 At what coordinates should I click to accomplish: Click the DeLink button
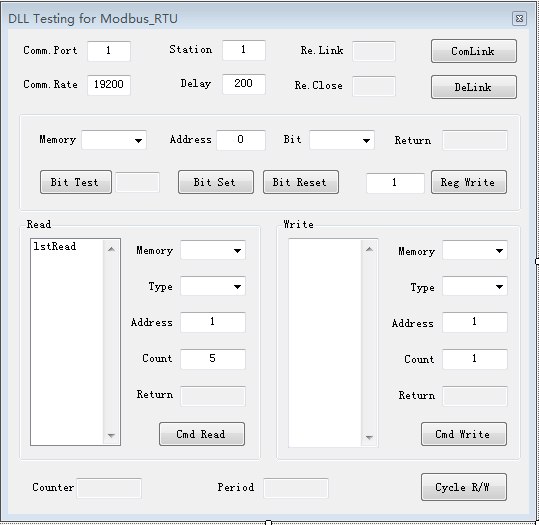(x=474, y=87)
